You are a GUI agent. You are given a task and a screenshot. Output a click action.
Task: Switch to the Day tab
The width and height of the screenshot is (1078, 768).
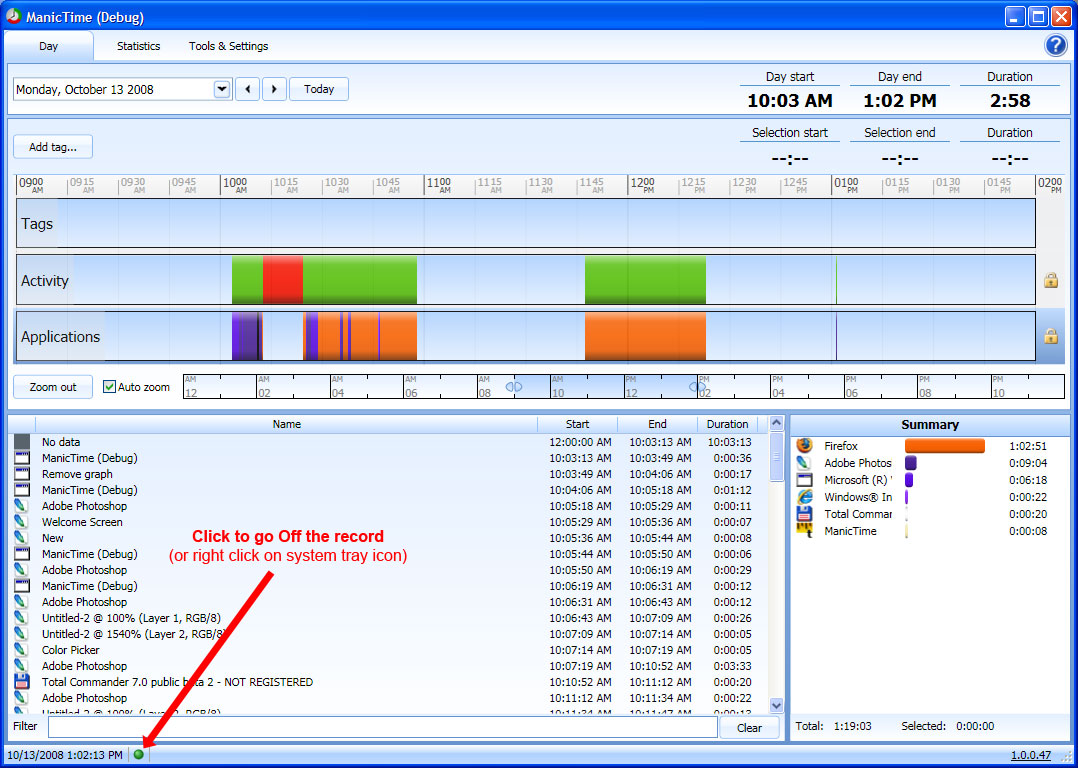coord(48,46)
